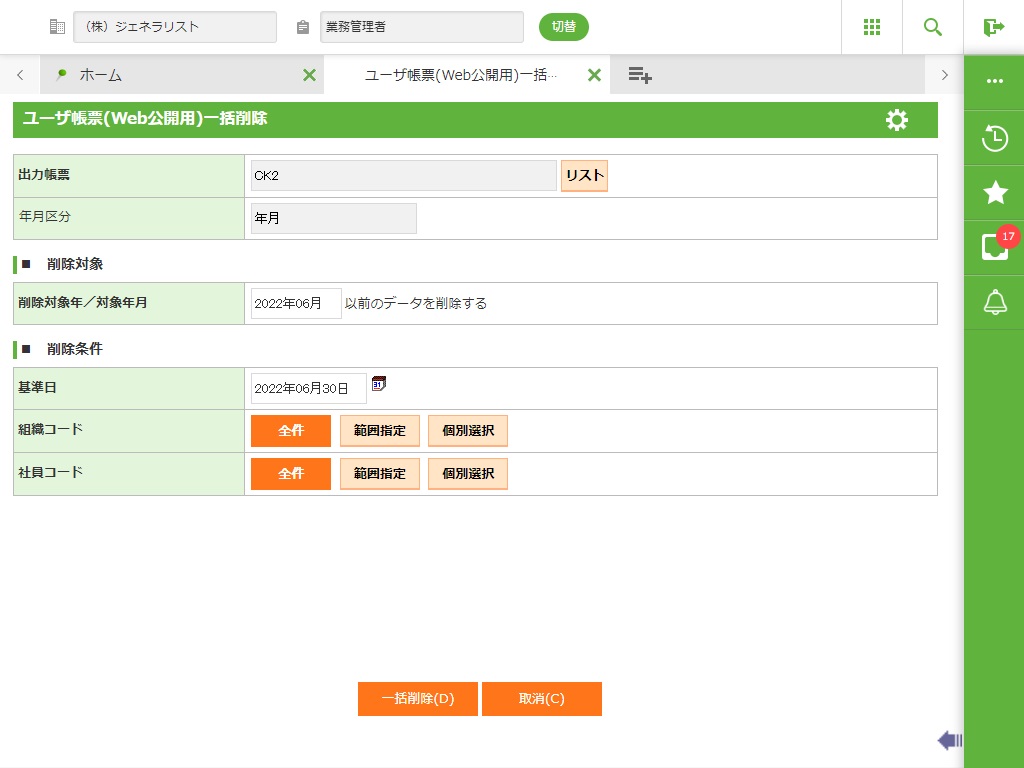This screenshot has width=1024, height=768.
Task: Click the search magnifier icon
Action: point(933,27)
